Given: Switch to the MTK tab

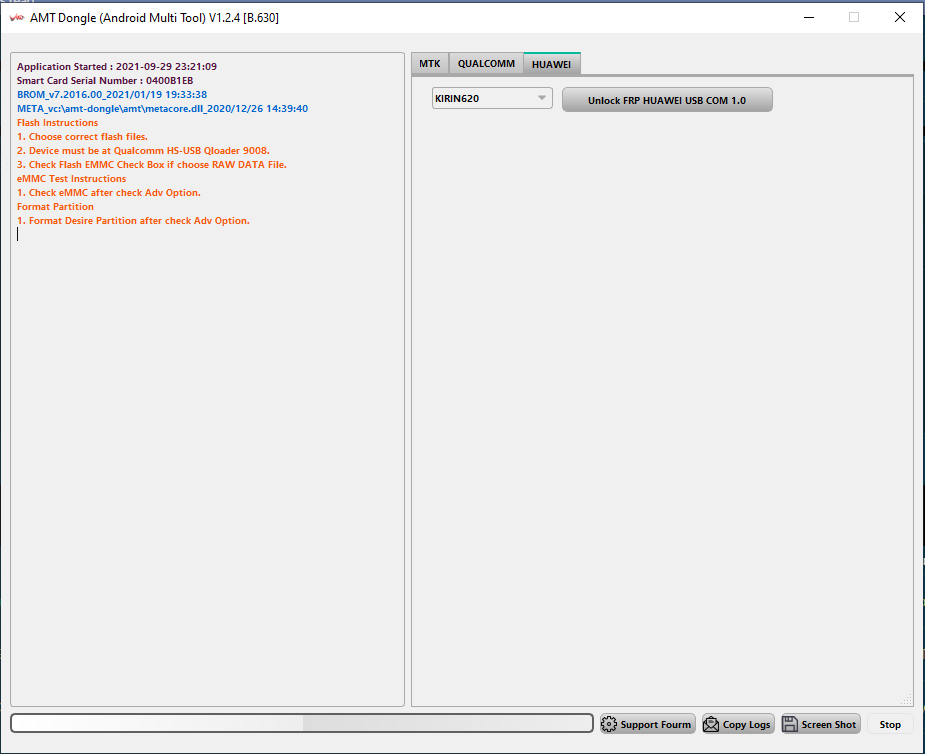Looking at the screenshot, I should point(429,64).
